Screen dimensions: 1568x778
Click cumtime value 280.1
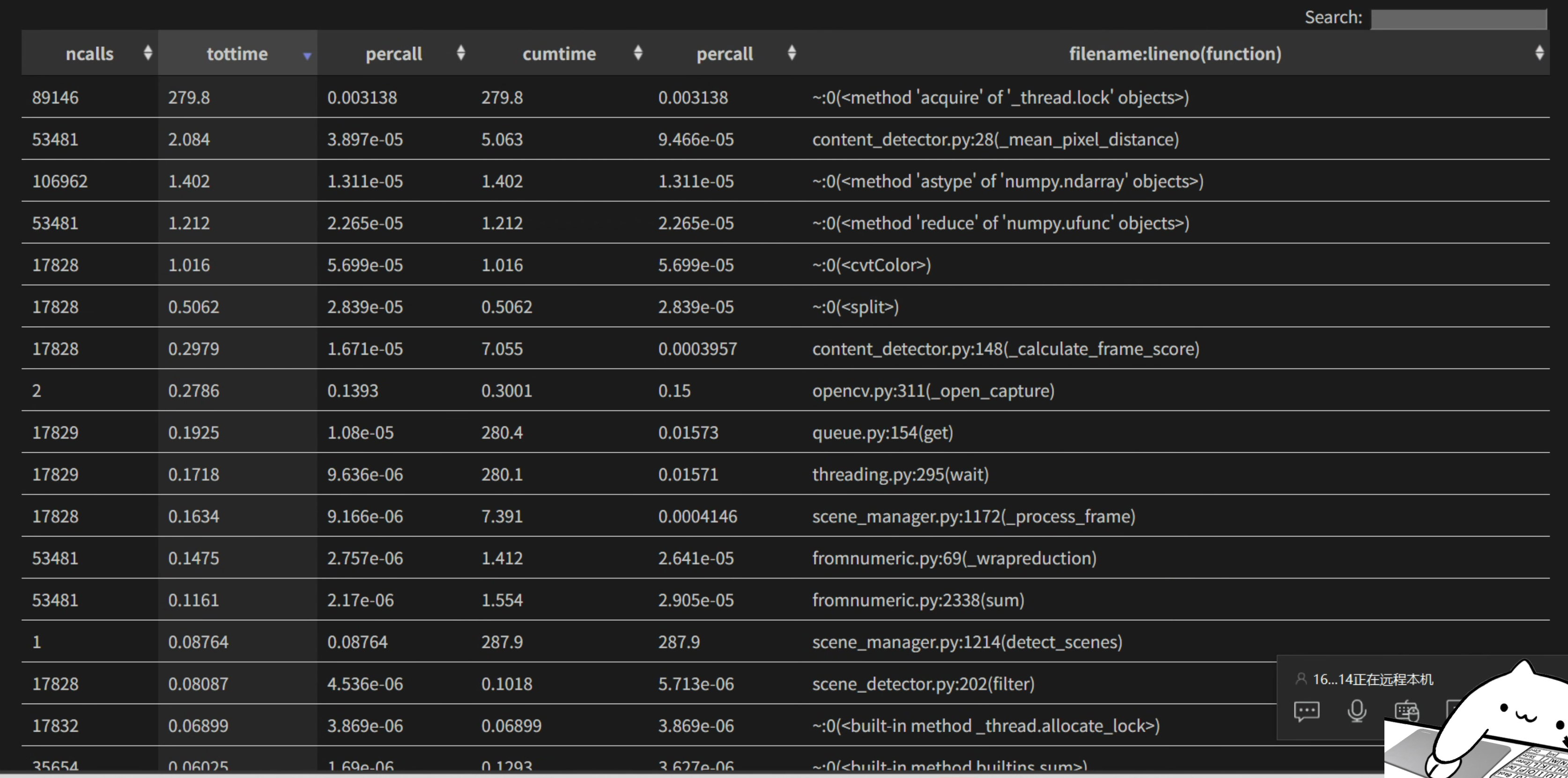coord(502,475)
